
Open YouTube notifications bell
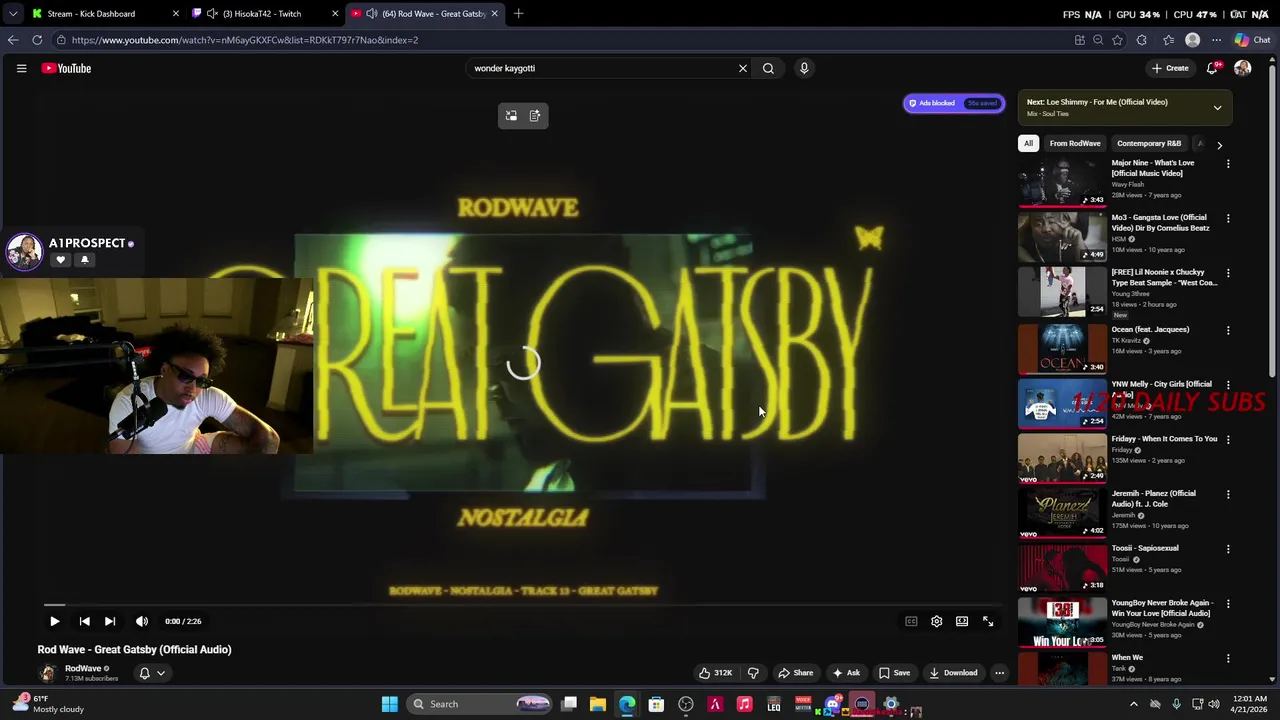(1212, 68)
